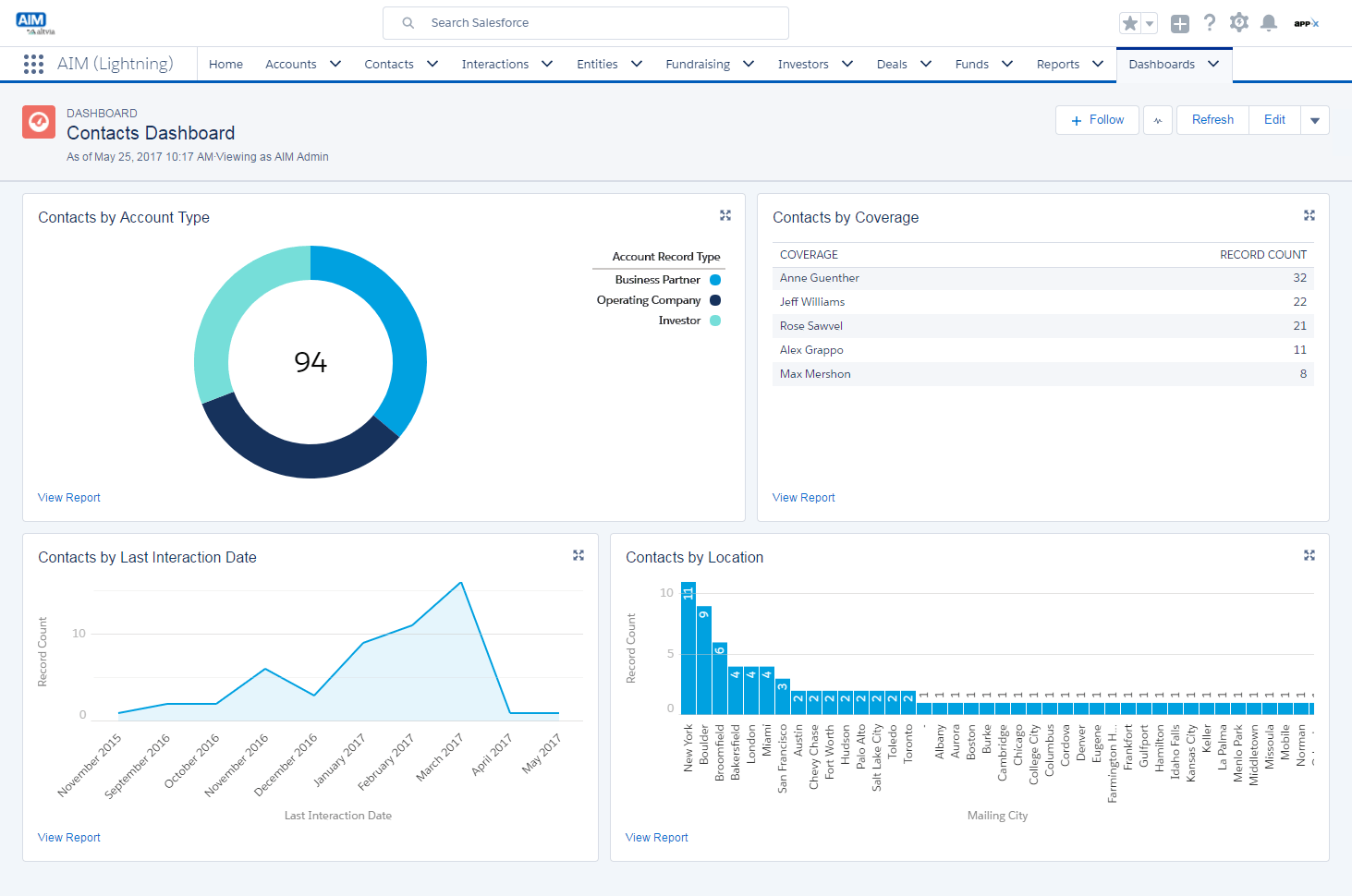Expand the Fundraising tab chevron
1352x896 pixels.
[749, 64]
